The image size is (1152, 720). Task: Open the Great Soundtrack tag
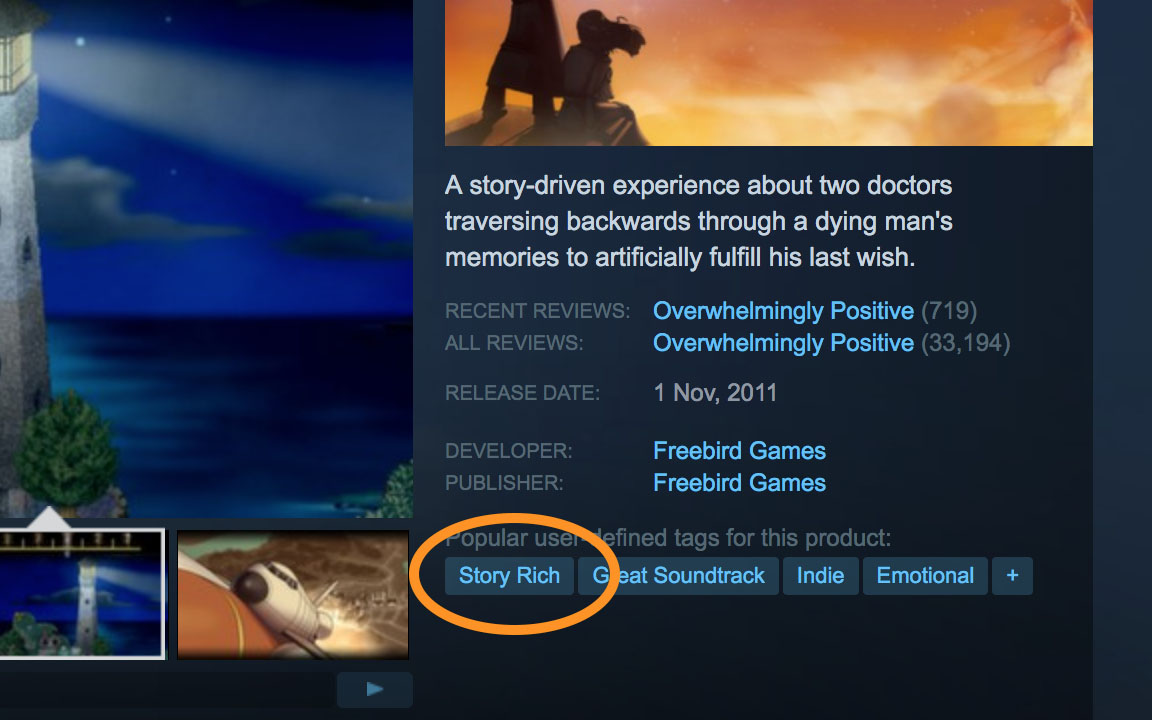678,576
